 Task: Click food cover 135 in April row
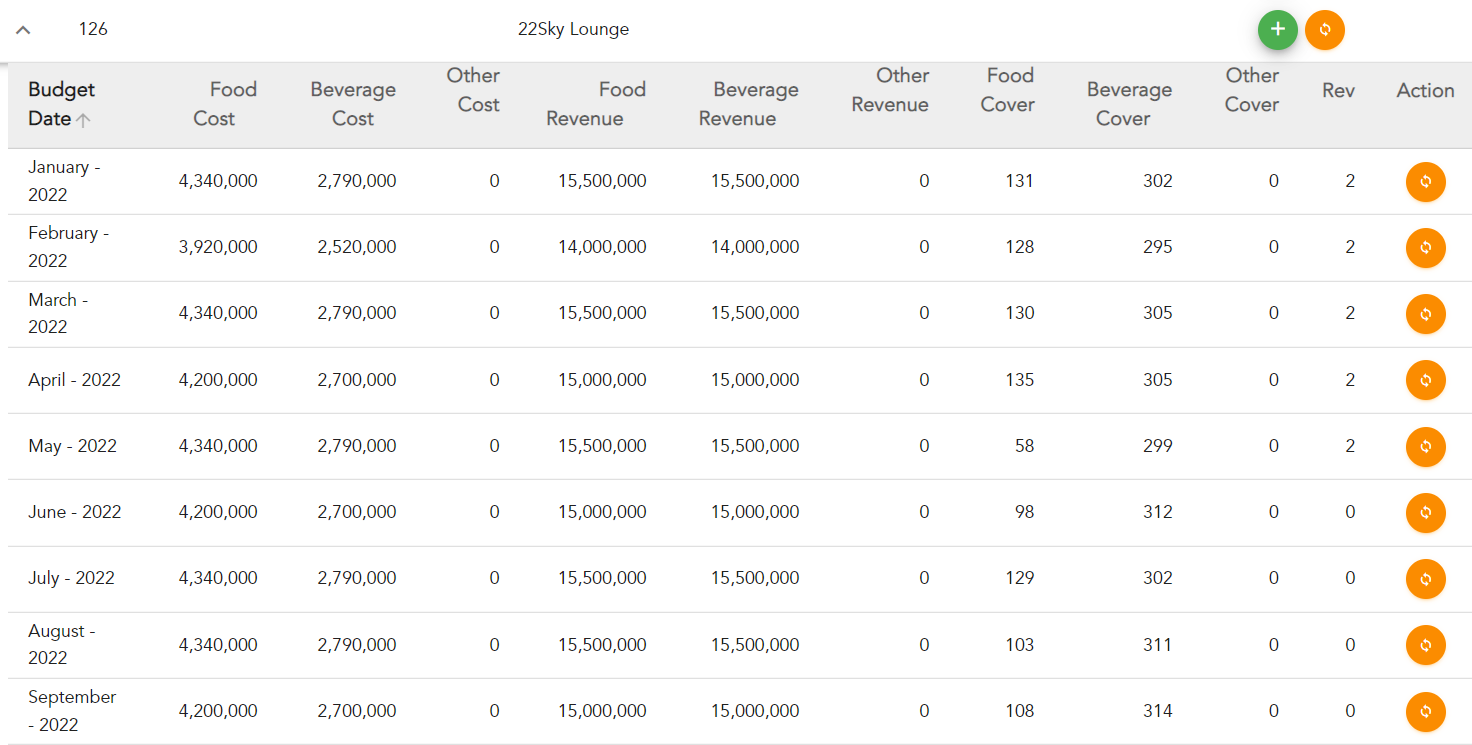pos(1020,380)
